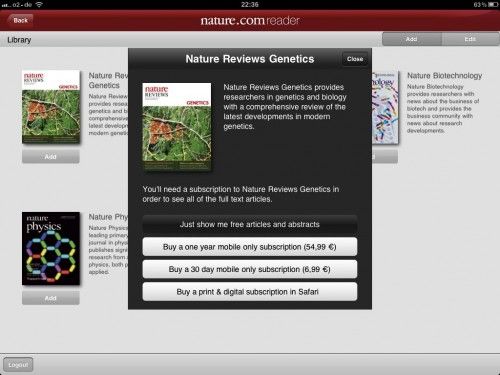The width and height of the screenshot is (500, 375).
Task: Close the Nature Reviews Genetics dialog
Action: coord(355,59)
